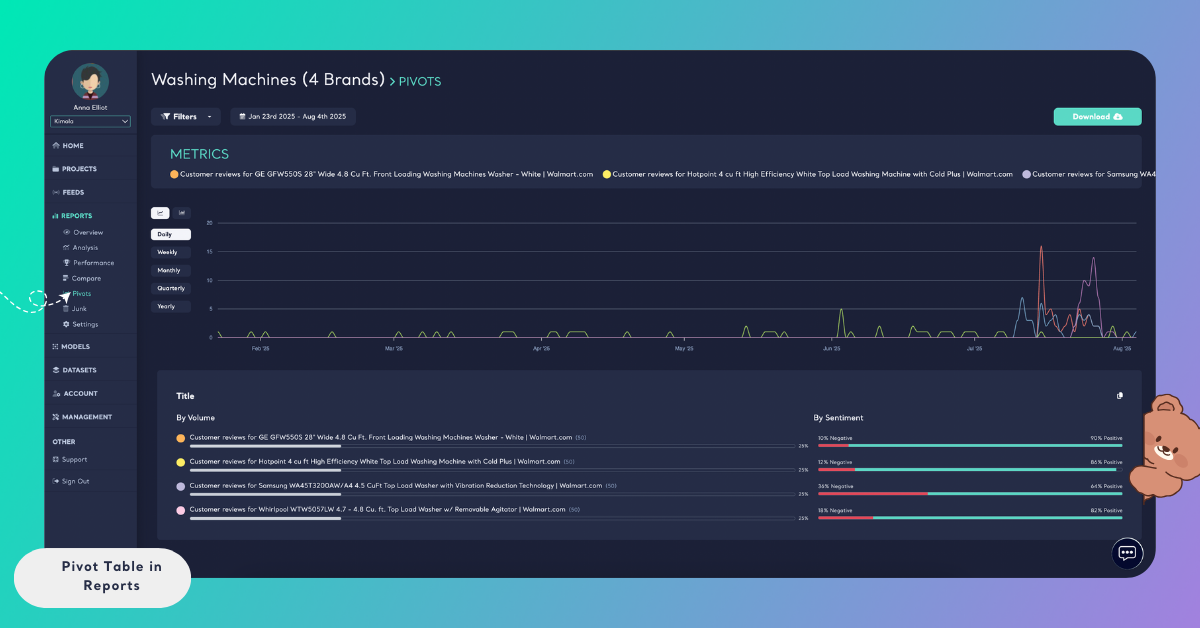Click the Feb '25 axis label

[x=260, y=349]
